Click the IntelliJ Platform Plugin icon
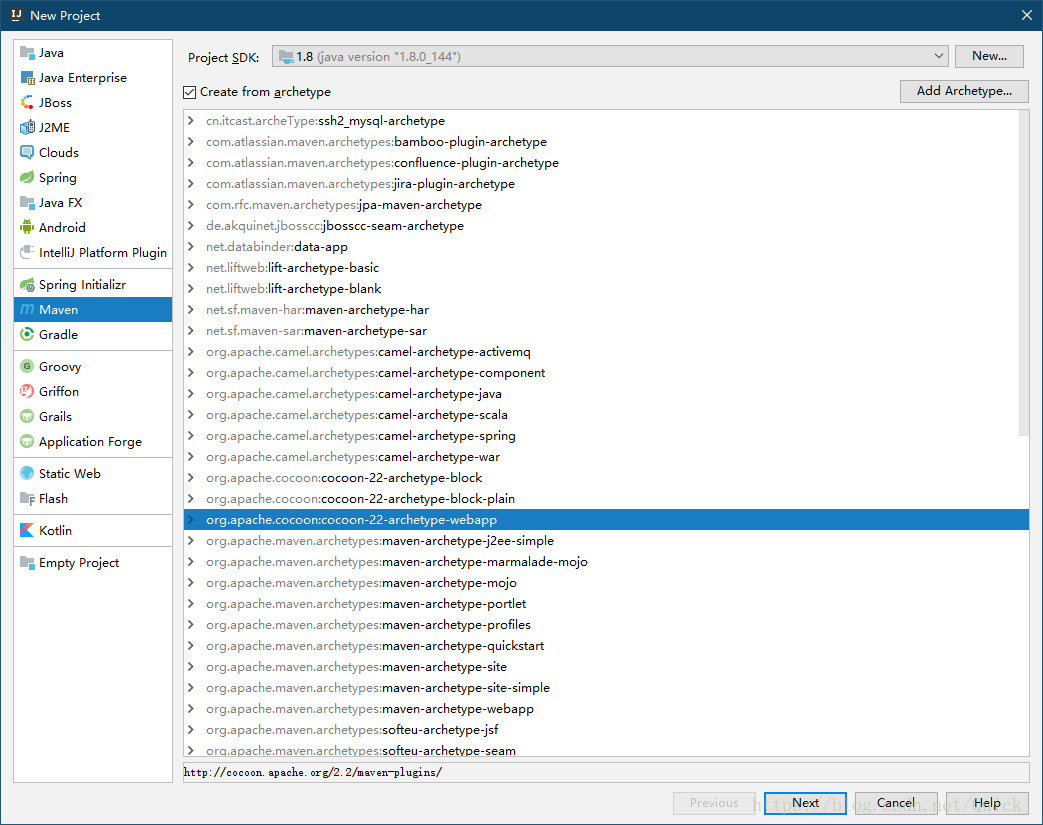Viewport: 1043px width, 825px height. pos(27,252)
